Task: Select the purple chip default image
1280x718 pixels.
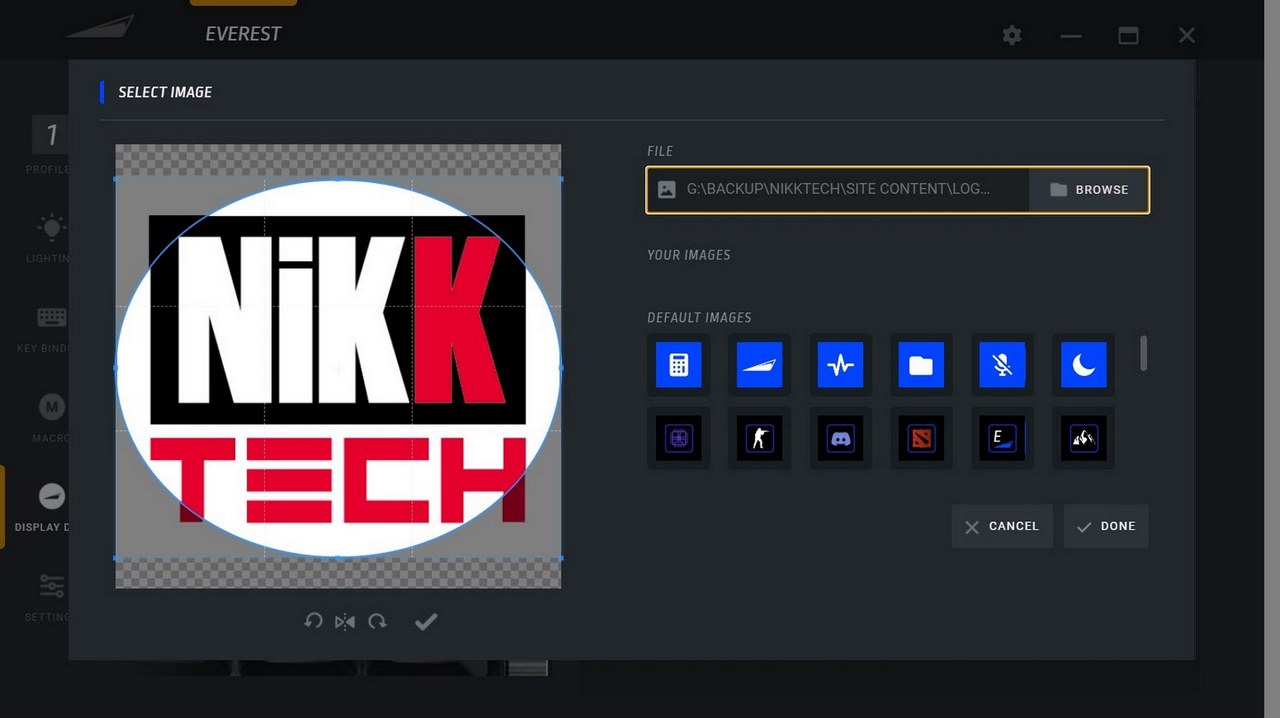Action: pyautogui.click(x=679, y=438)
